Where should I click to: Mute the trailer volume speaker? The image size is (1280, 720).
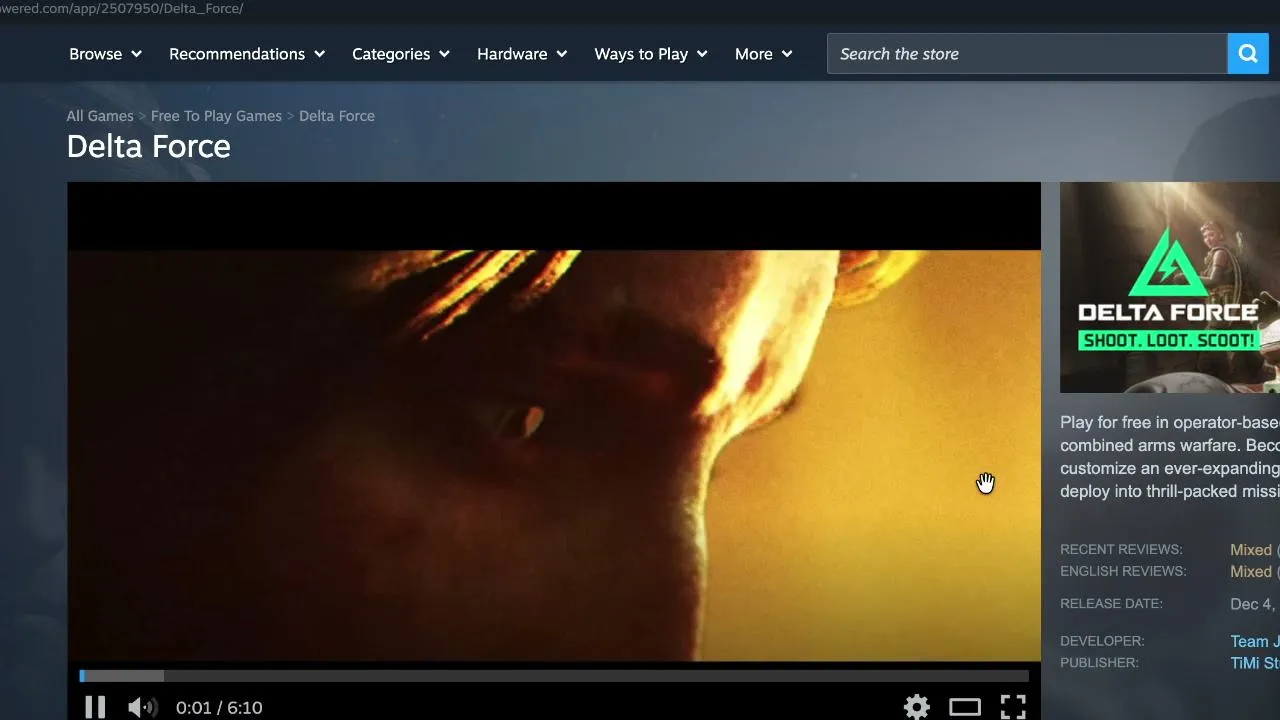(x=142, y=708)
